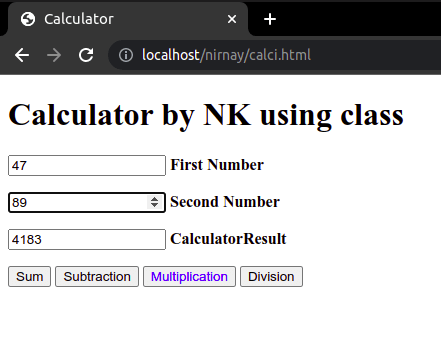The image size is (441, 362).
Task: Click the Subtraction button
Action: point(97,276)
